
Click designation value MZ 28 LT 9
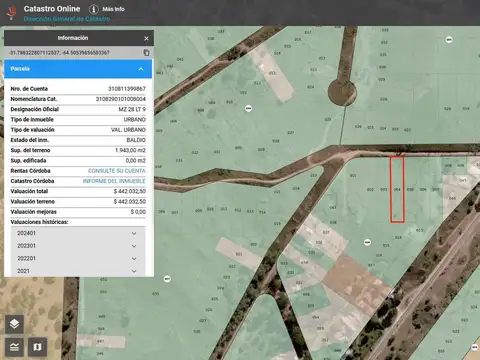132,109
